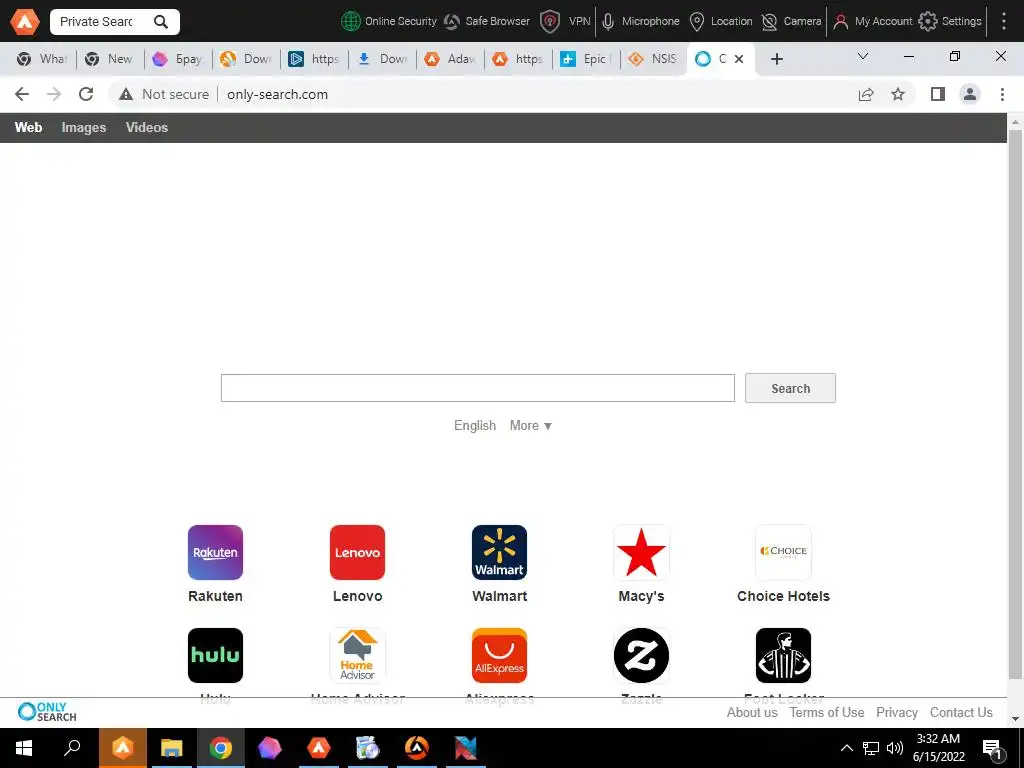Expand the tab search chevron
Screen dimensions: 1024x768
click(863, 57)
